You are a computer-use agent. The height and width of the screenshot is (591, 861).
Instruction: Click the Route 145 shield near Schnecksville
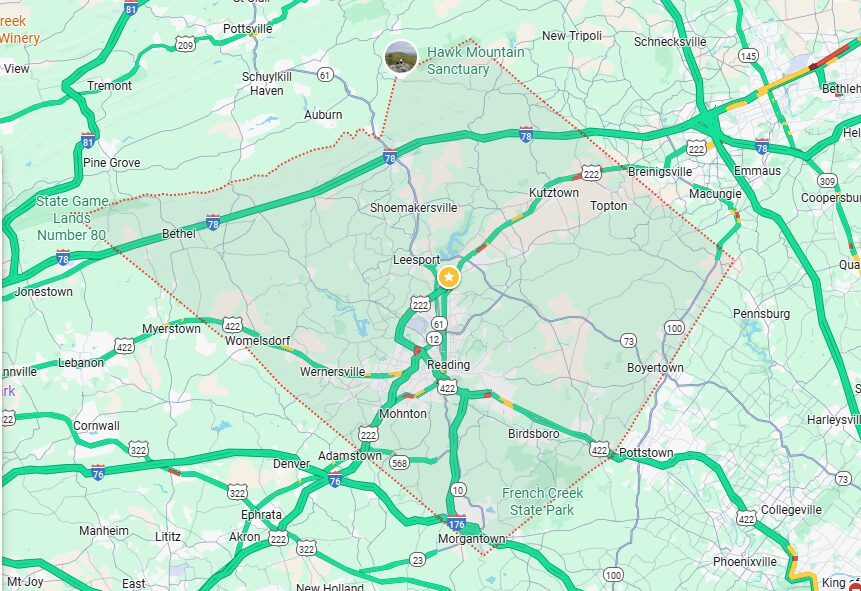pos(748,55)
